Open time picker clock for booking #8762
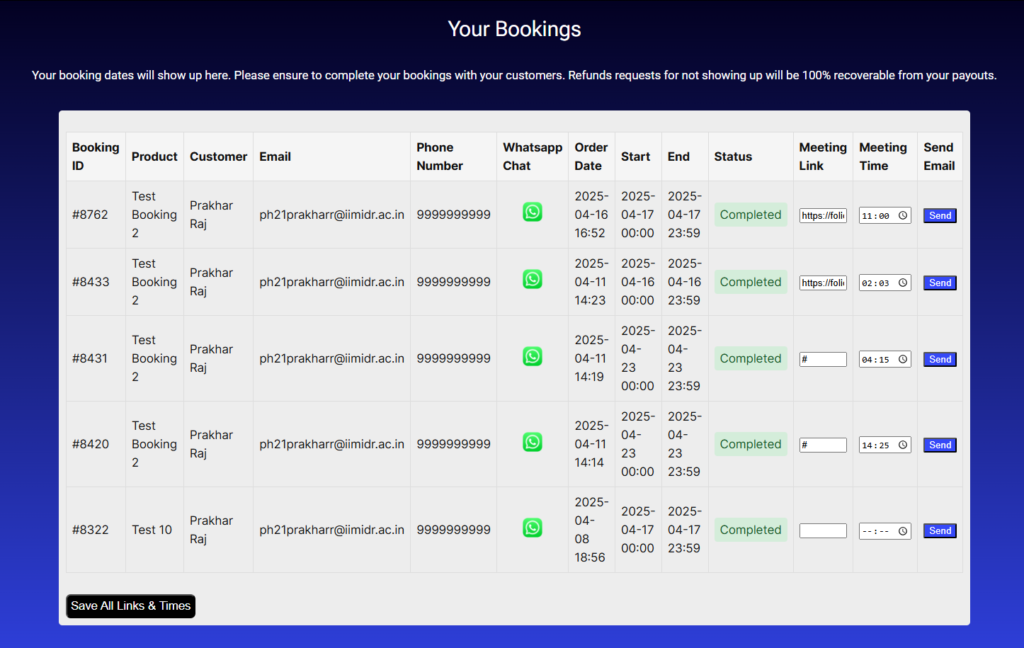Image resolution: width=1024 pixels, height=648 pixels. point(903,216)
